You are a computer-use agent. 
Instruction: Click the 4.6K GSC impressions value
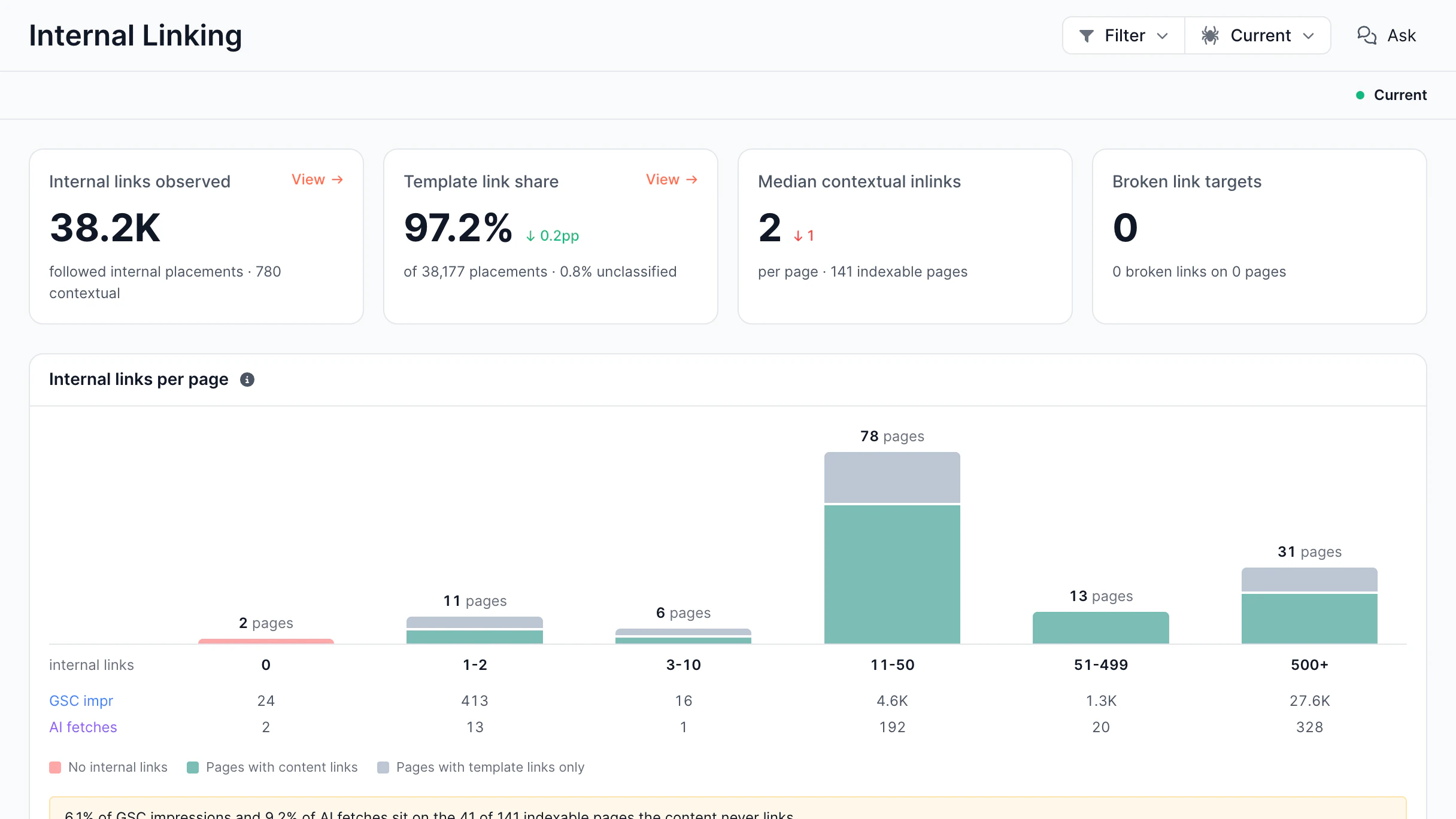892,700
